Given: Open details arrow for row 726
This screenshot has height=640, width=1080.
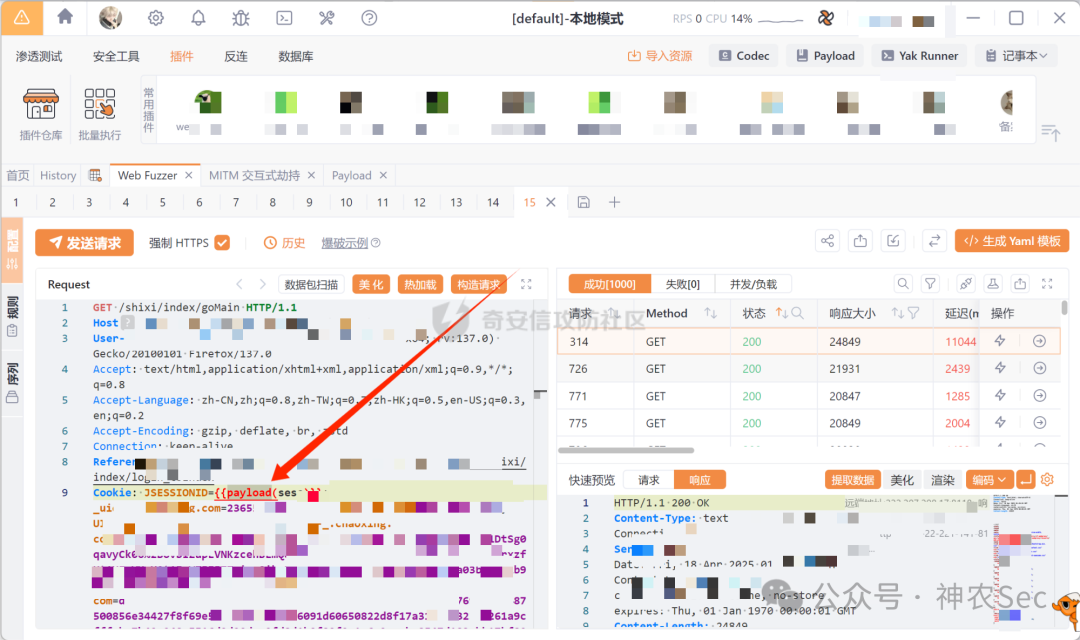Looking at the screenshot, I should 1039,368.
